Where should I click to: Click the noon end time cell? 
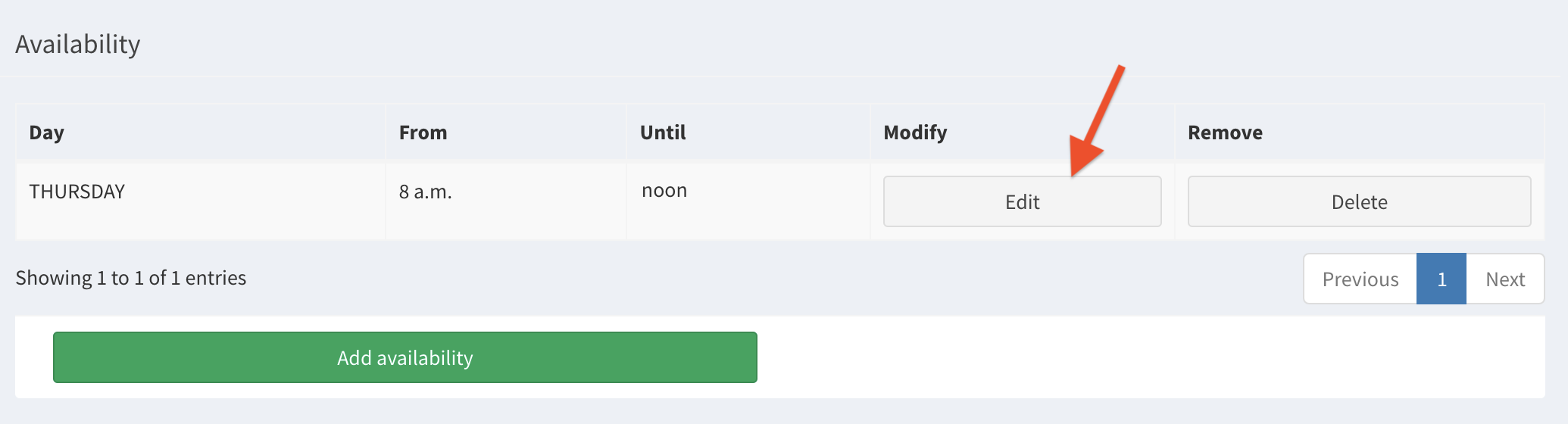tap(664, 191)
